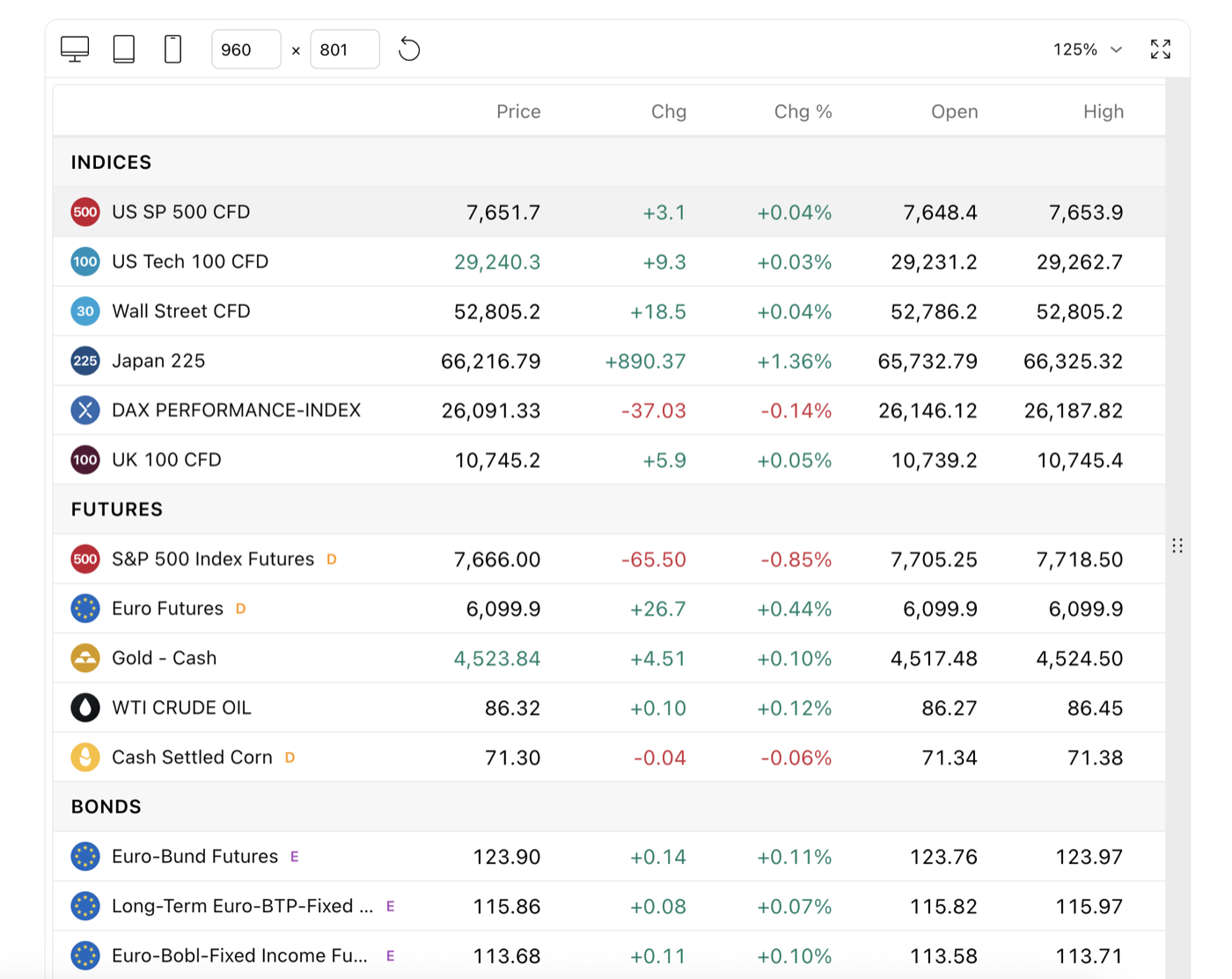
Task: Click the E badge beside Long-Term Euro-BTP
Action: [x=391, y=906]
